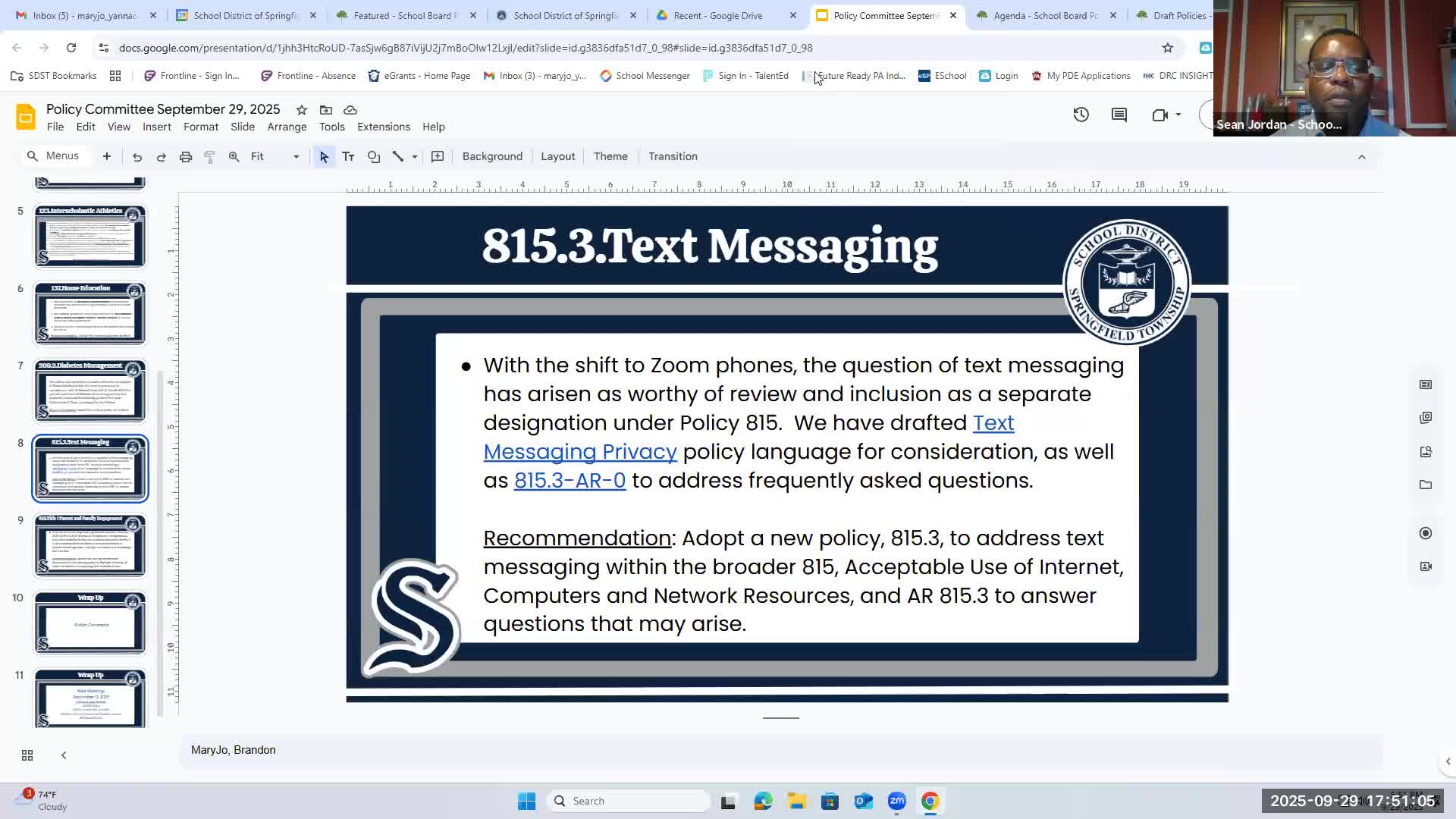
Task: Select slide 10 Wrap Up thumbnail
Action: tap(89, 623)
